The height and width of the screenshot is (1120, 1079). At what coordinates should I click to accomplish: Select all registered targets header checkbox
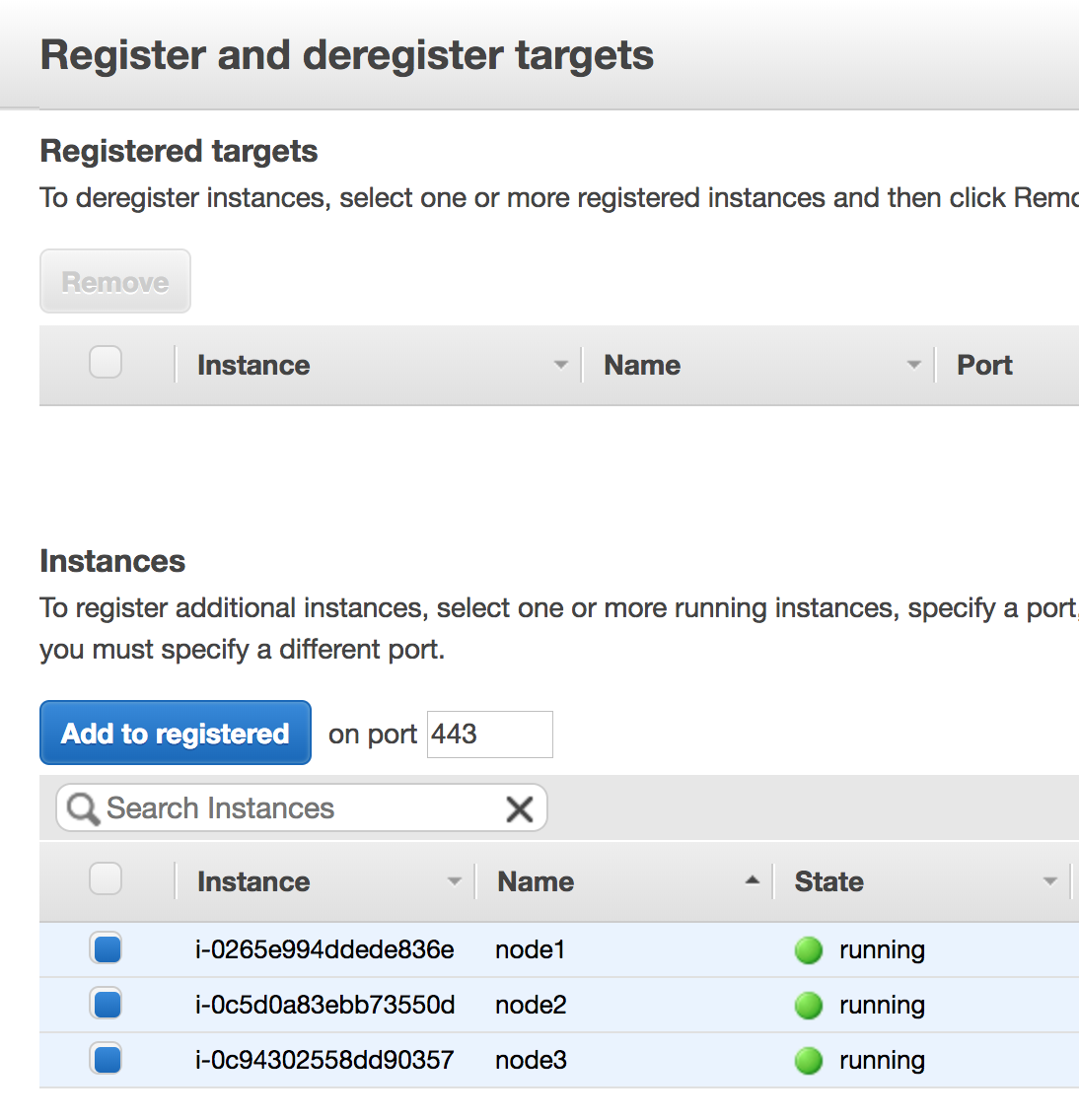click(106, 363)
